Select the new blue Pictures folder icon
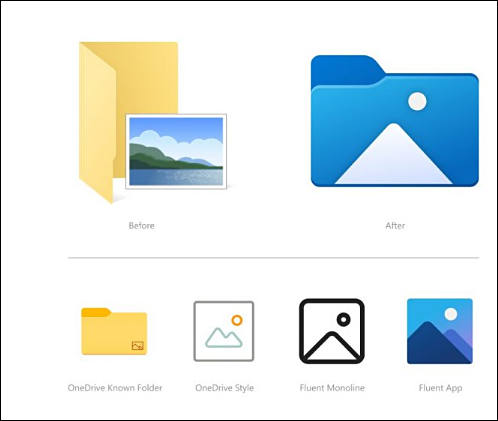Screen dimensions: 498x421 pyautogui.click(x=395, y=121)
